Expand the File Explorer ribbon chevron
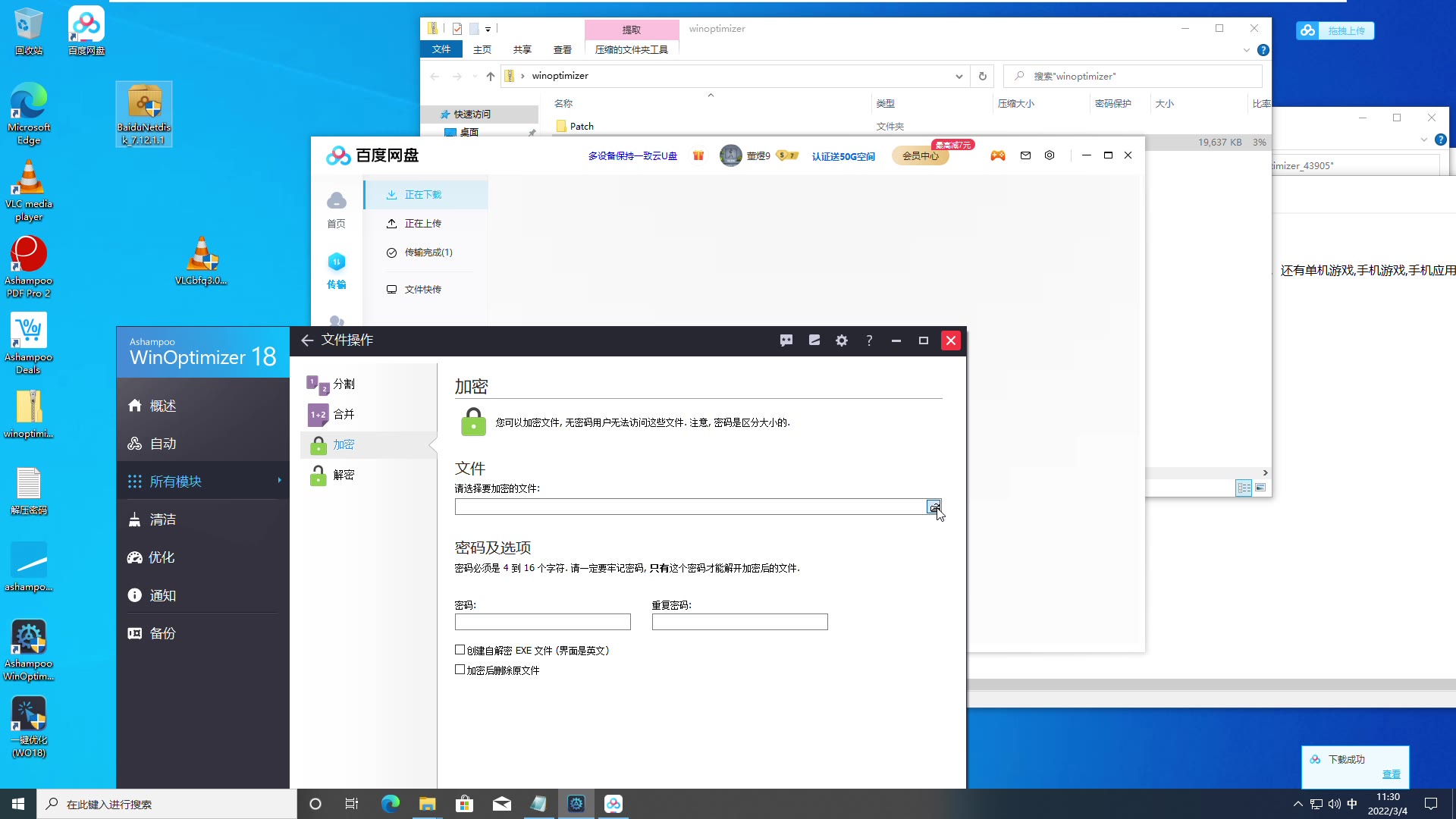 click(x=1246, y=50)
